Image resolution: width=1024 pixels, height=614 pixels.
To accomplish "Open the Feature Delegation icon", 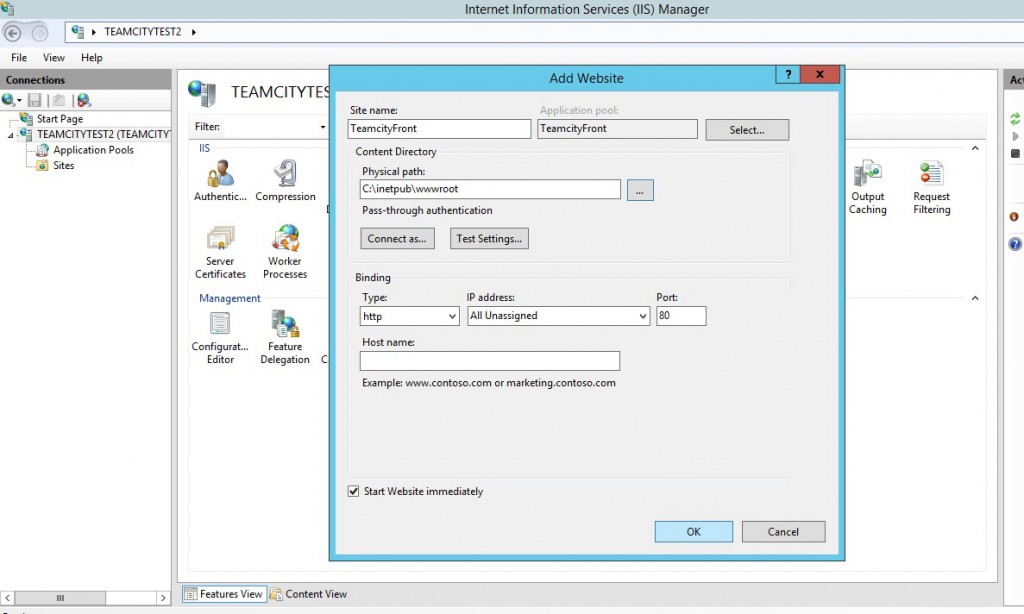I will pos(285,338).
